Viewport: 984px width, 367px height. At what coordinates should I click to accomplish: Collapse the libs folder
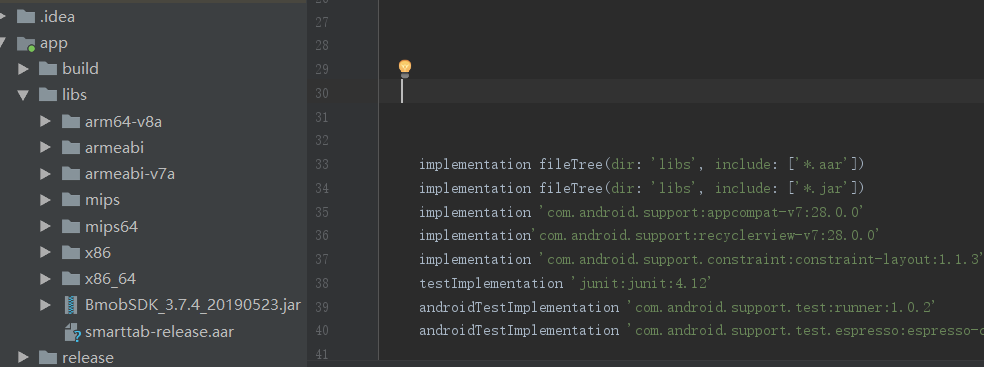pyautogui.click(x=23, y=95)
